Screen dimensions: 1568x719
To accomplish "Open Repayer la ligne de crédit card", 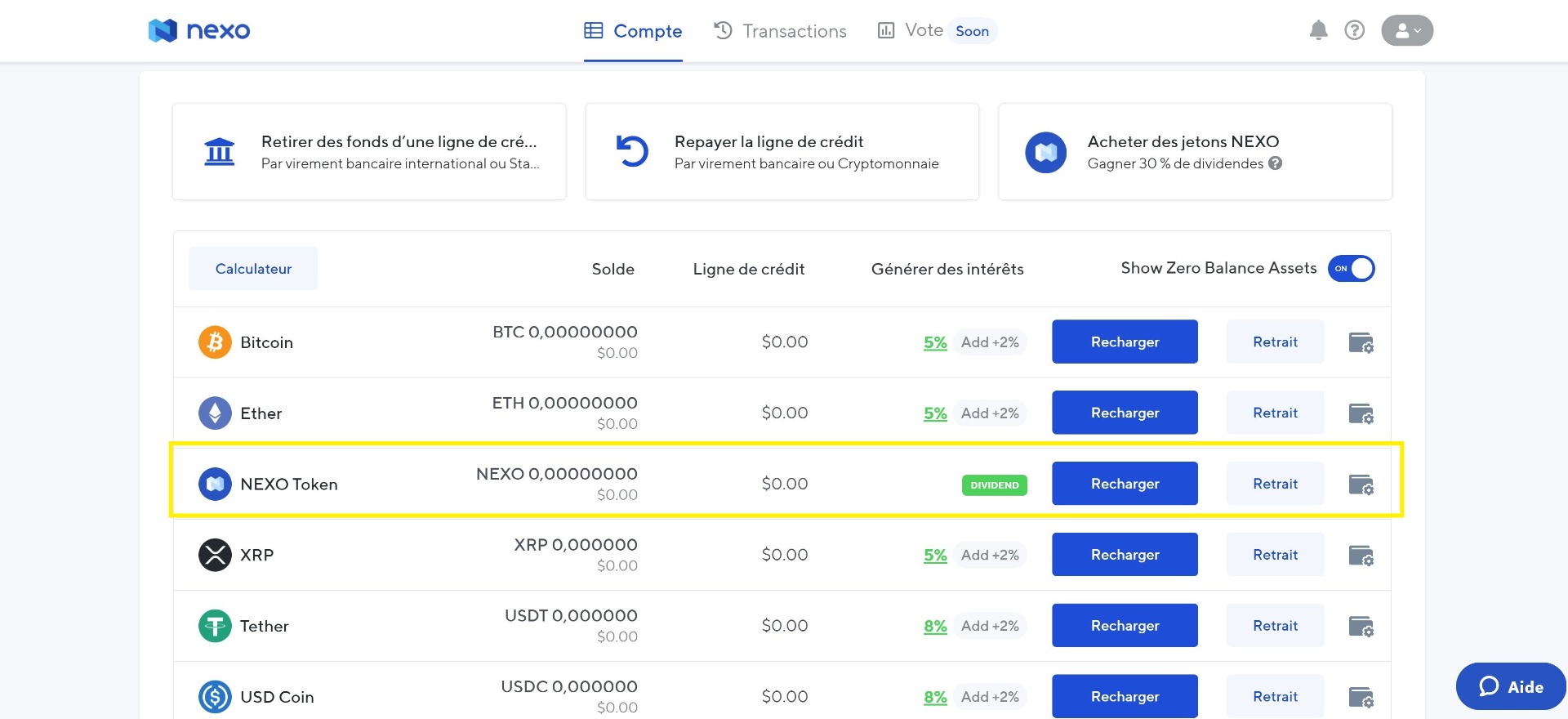I will (782, 151).
